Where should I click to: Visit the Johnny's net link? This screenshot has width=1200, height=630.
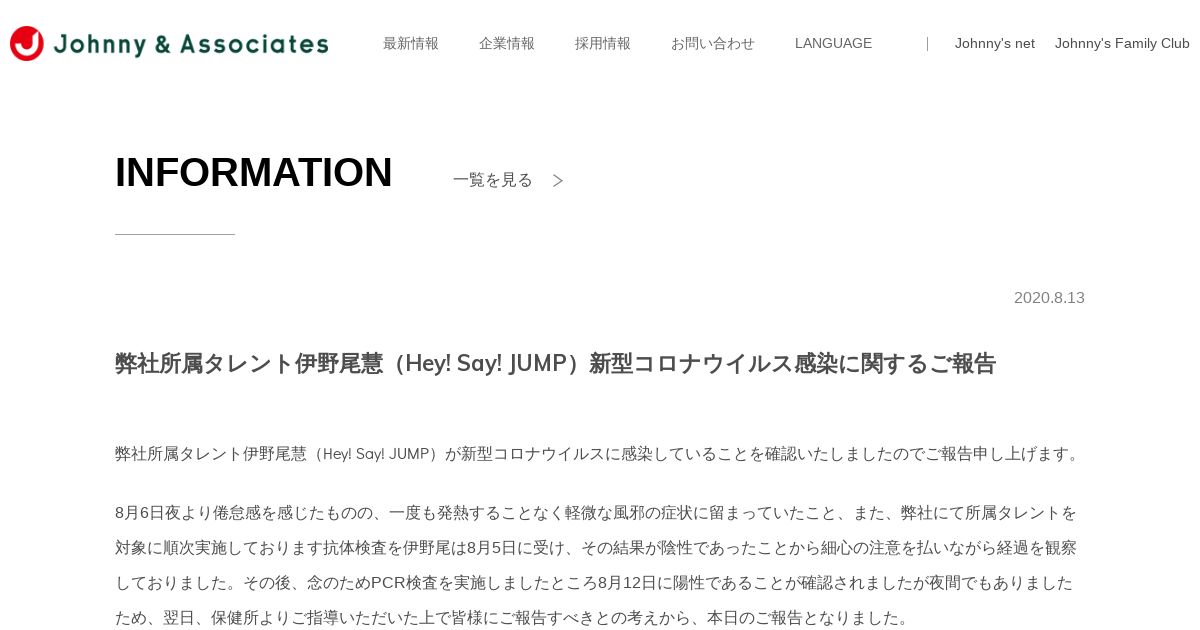pos(995,44)
